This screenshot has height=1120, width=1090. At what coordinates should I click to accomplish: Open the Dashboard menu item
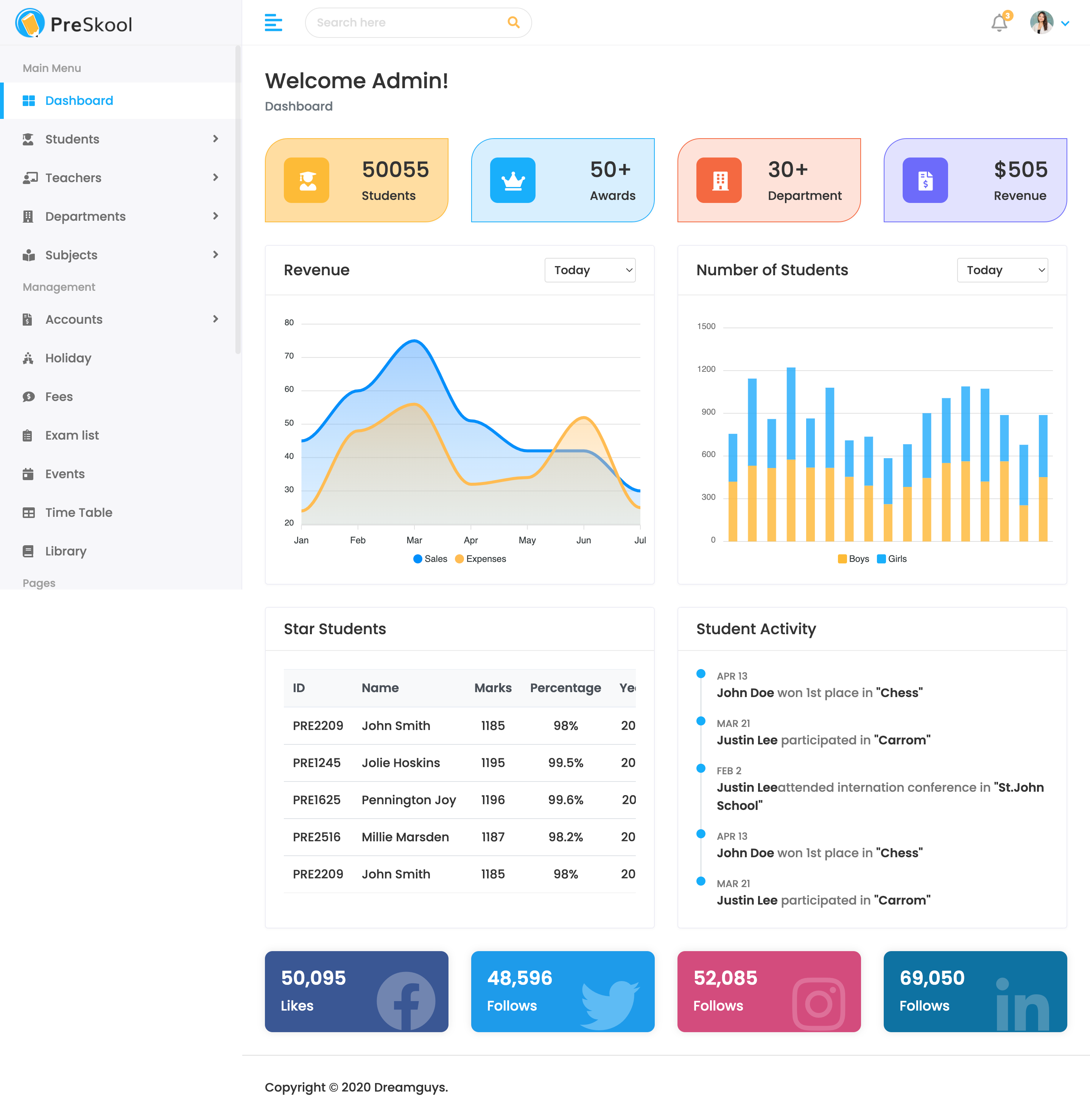79,101
